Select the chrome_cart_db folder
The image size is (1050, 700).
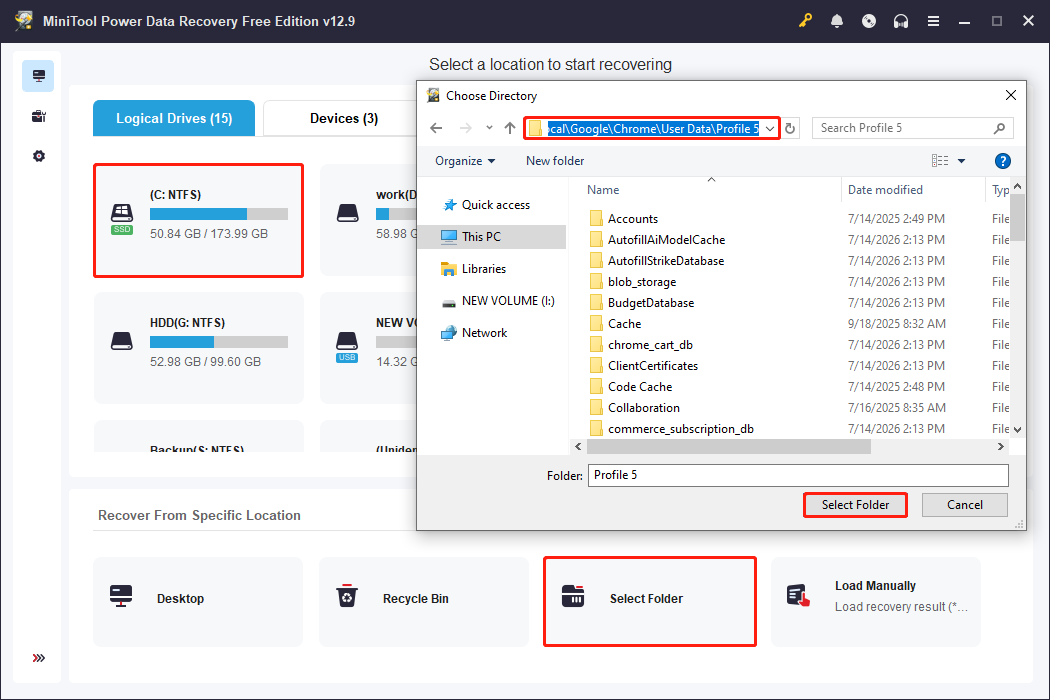[x=650, y=345]
